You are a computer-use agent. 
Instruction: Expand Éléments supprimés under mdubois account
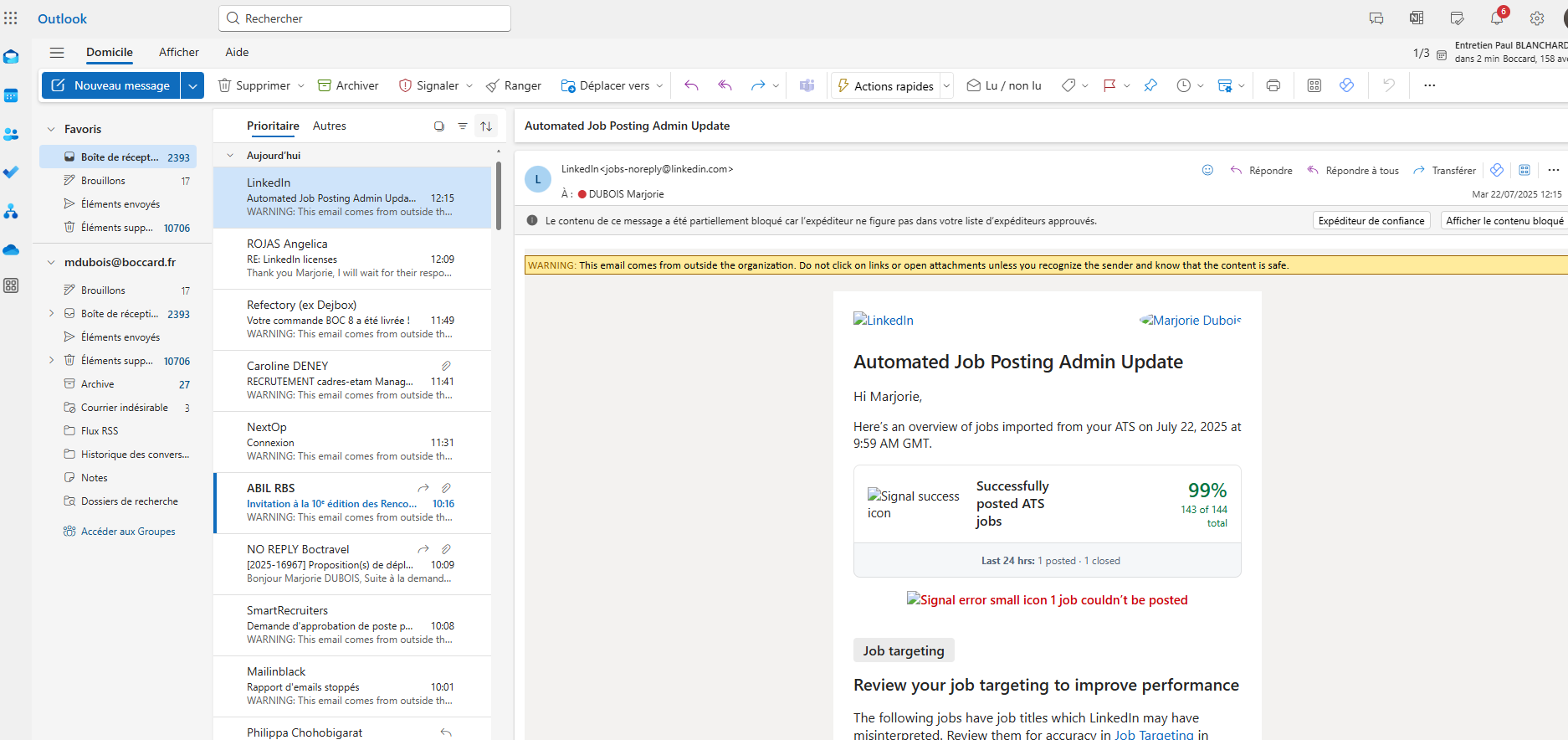click(x=51, y=361)
